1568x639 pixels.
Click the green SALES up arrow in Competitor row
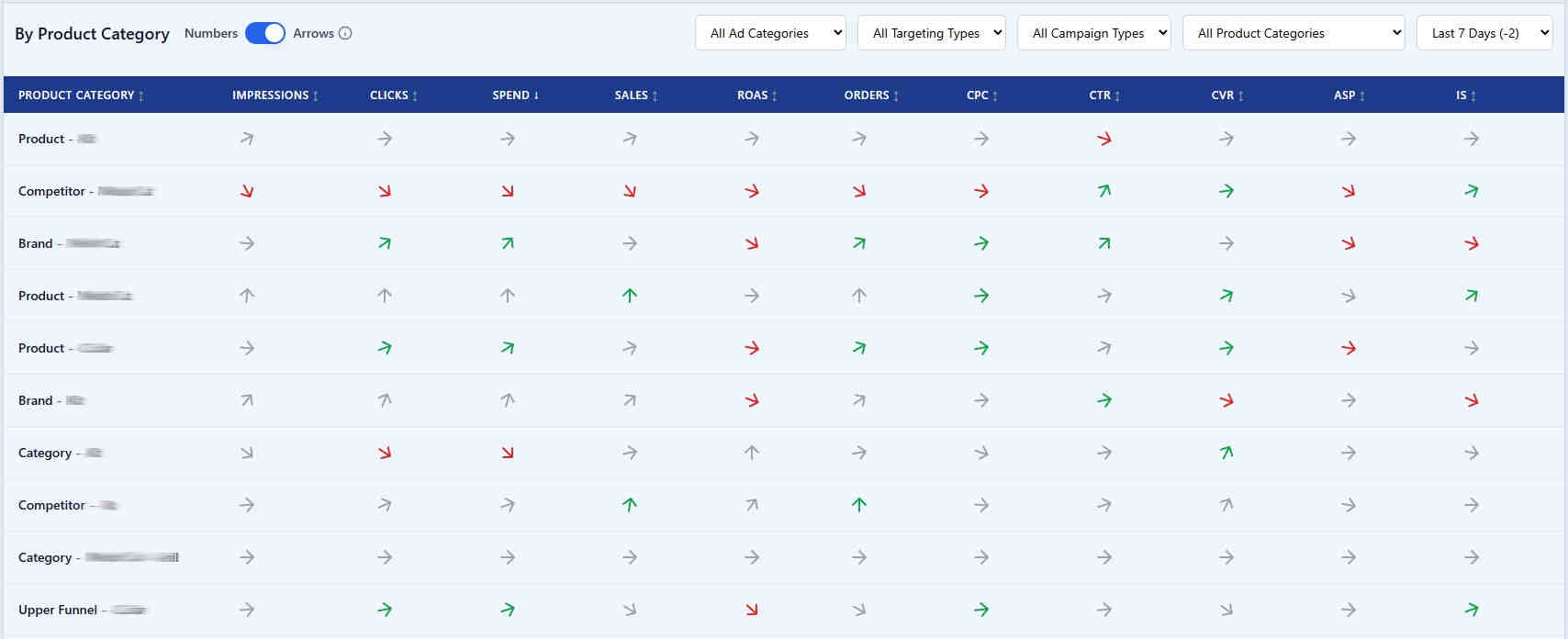pos(630,505)
